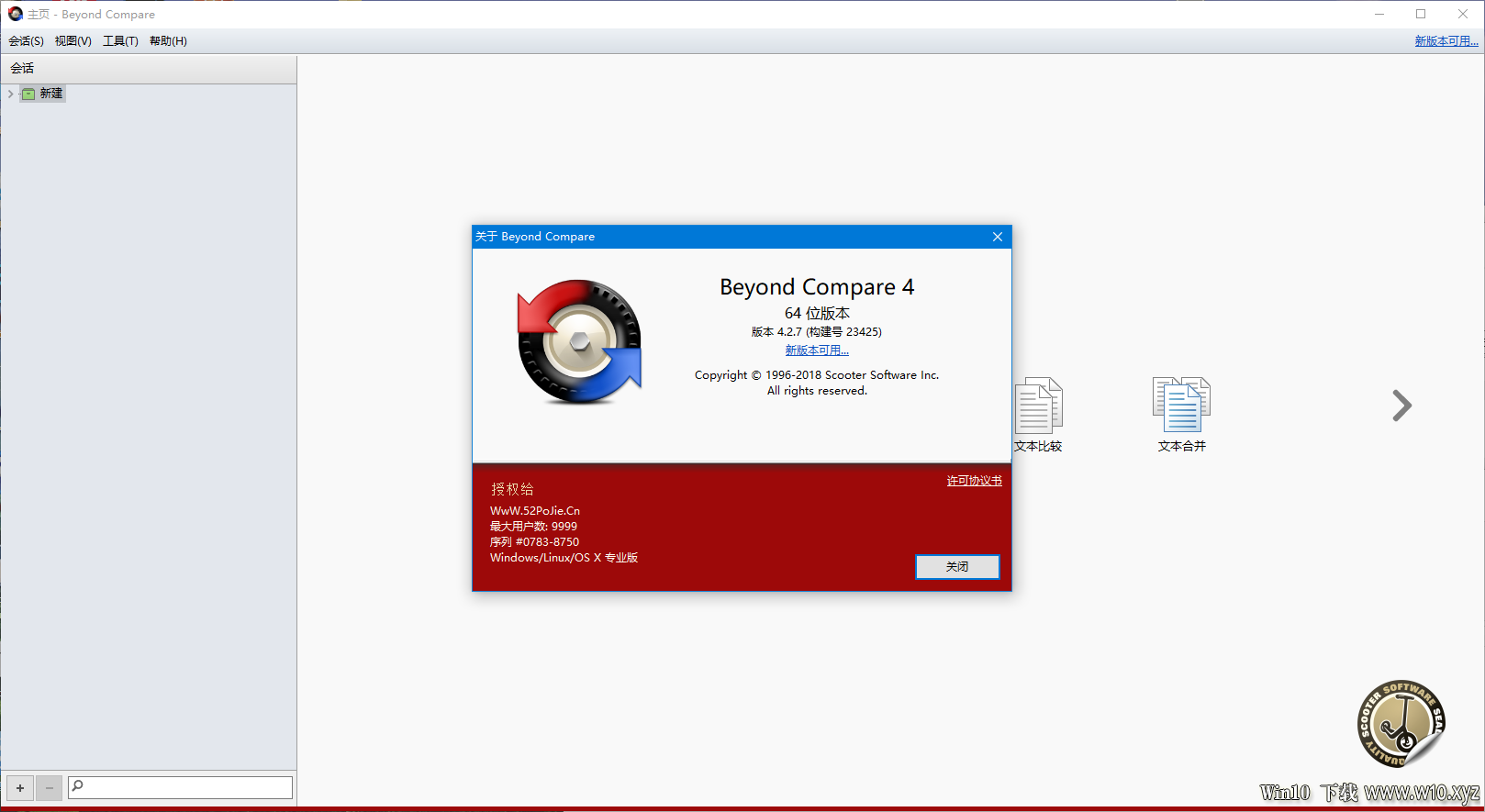The width and height of the screenshot is (1485, 812).
Task: Click 新版本可用 link in About dialog
Action: click(817, 350)
